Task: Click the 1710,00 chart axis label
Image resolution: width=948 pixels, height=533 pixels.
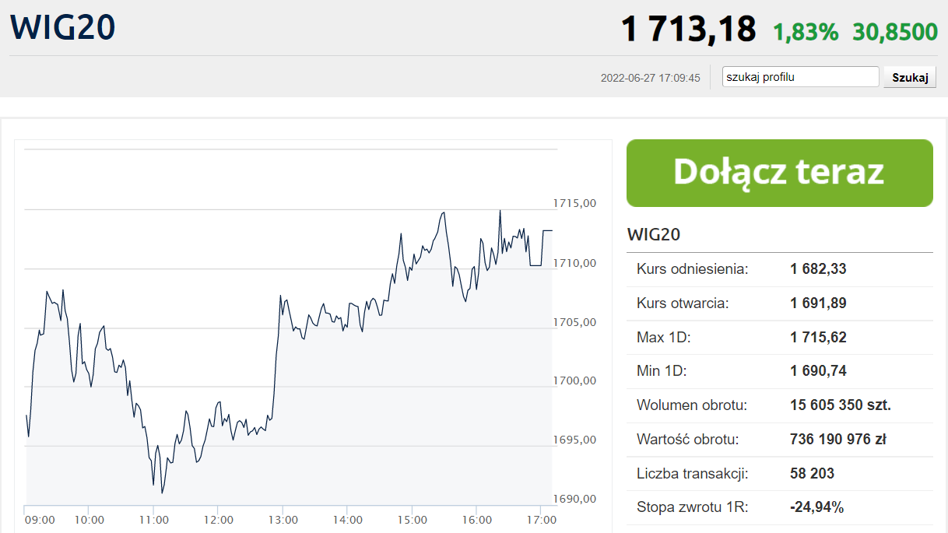Action: point(574,263)
